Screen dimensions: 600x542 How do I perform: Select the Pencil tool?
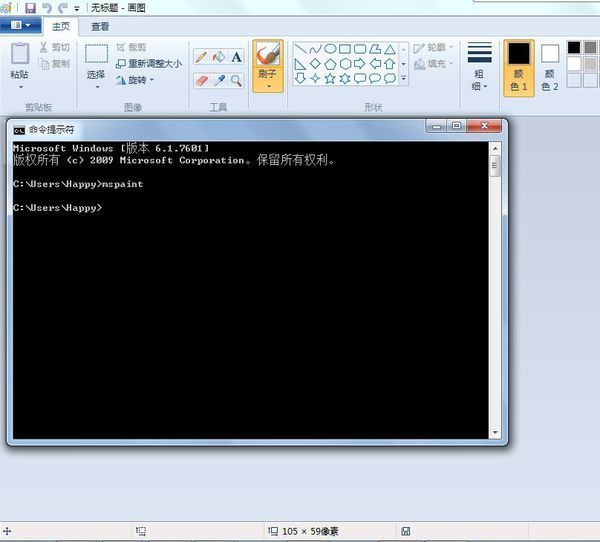pyautogui.click(x=201, y=57)
